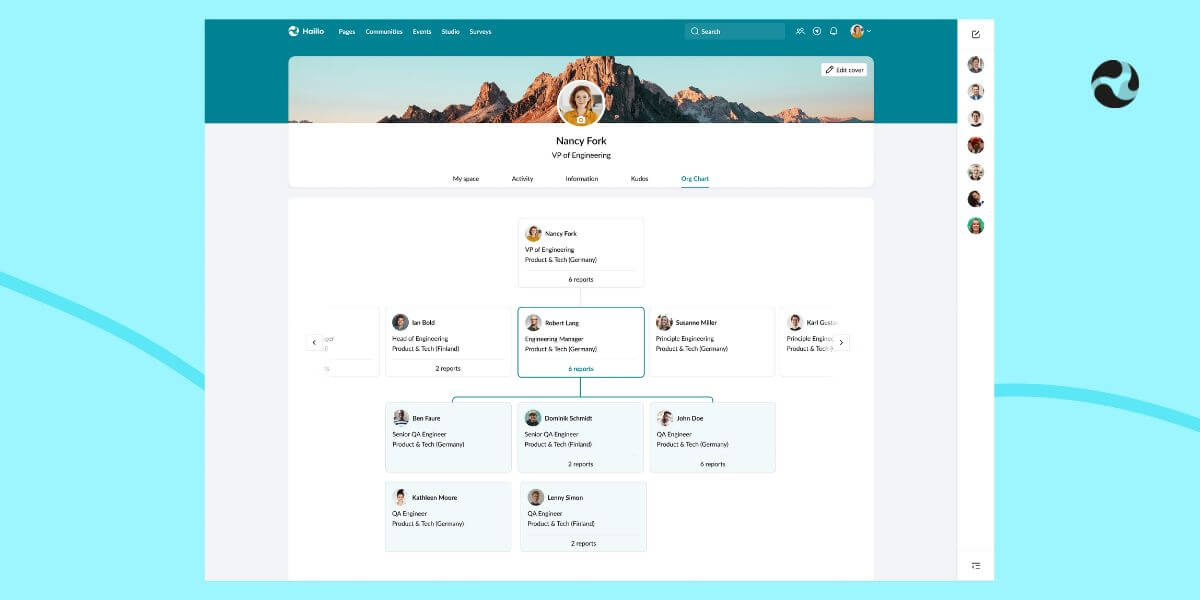
Task: Click the compose message icon in the right sidebar
Action: [x=976, y=34]
